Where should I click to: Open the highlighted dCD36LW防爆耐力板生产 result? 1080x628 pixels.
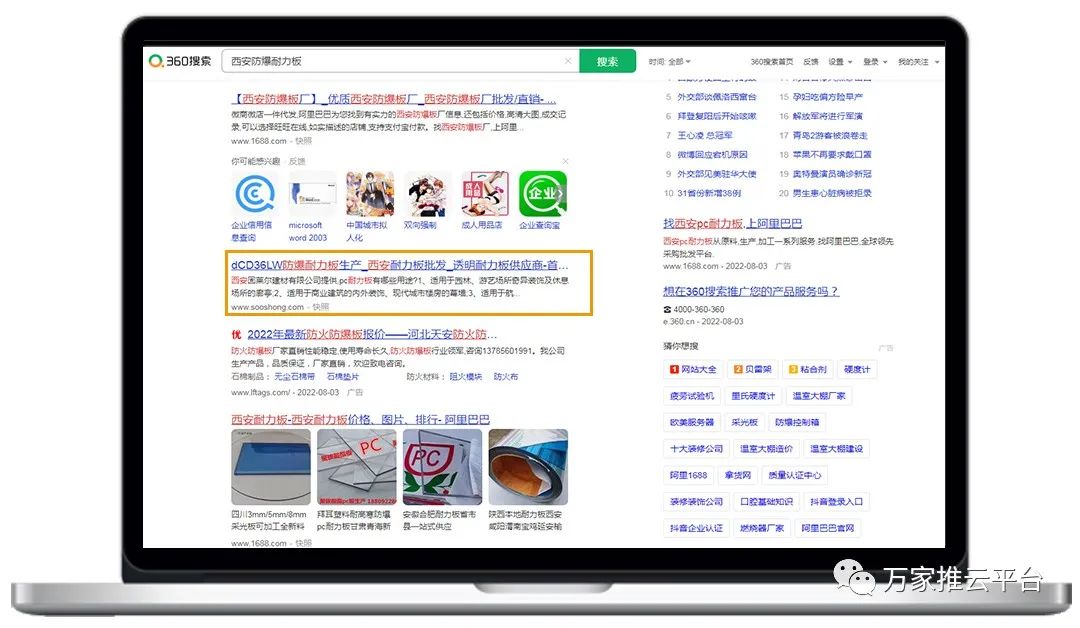click(399, 266)
